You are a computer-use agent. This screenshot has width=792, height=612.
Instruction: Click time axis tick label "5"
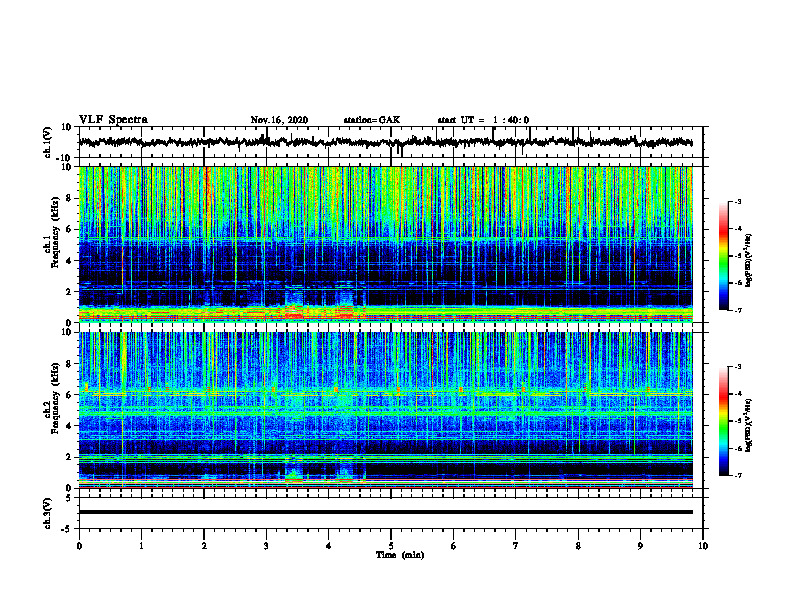pyautogui.click(x=391, y=546)
